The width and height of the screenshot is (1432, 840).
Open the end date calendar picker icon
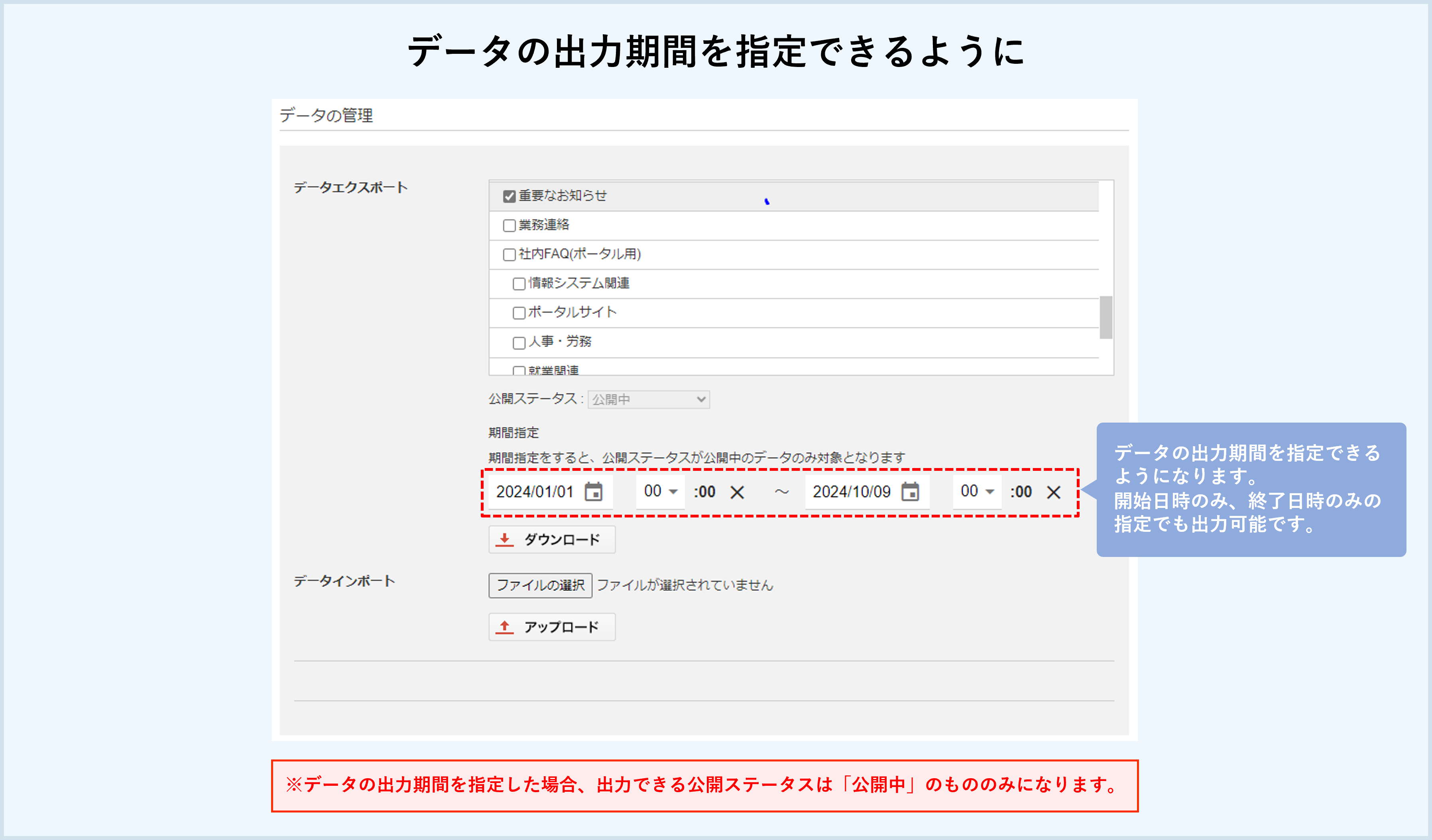(x=910, y=491)
